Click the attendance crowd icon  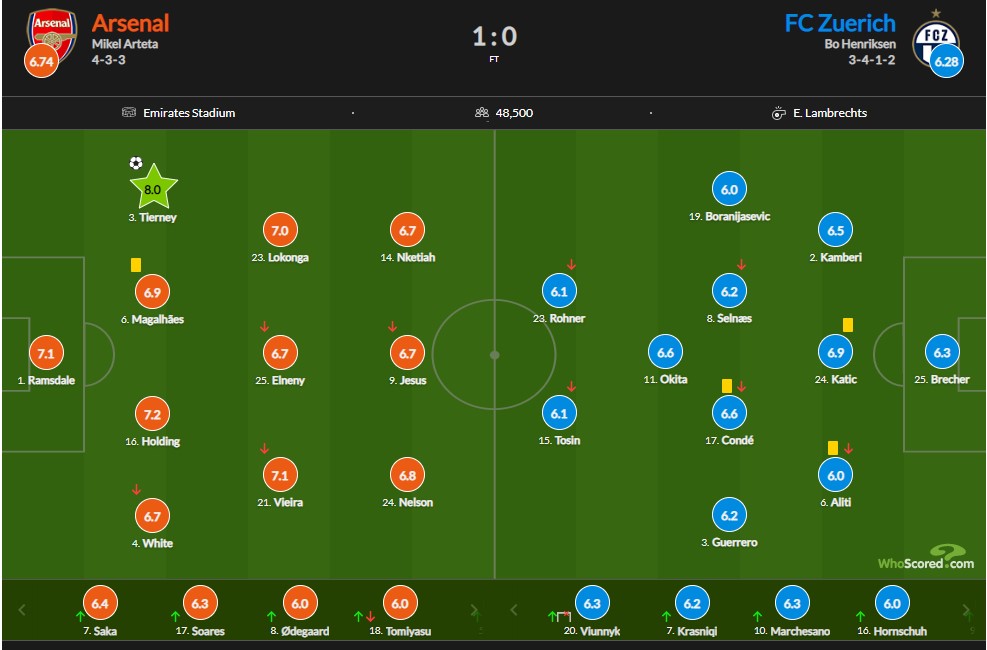[x=482, y=113]
